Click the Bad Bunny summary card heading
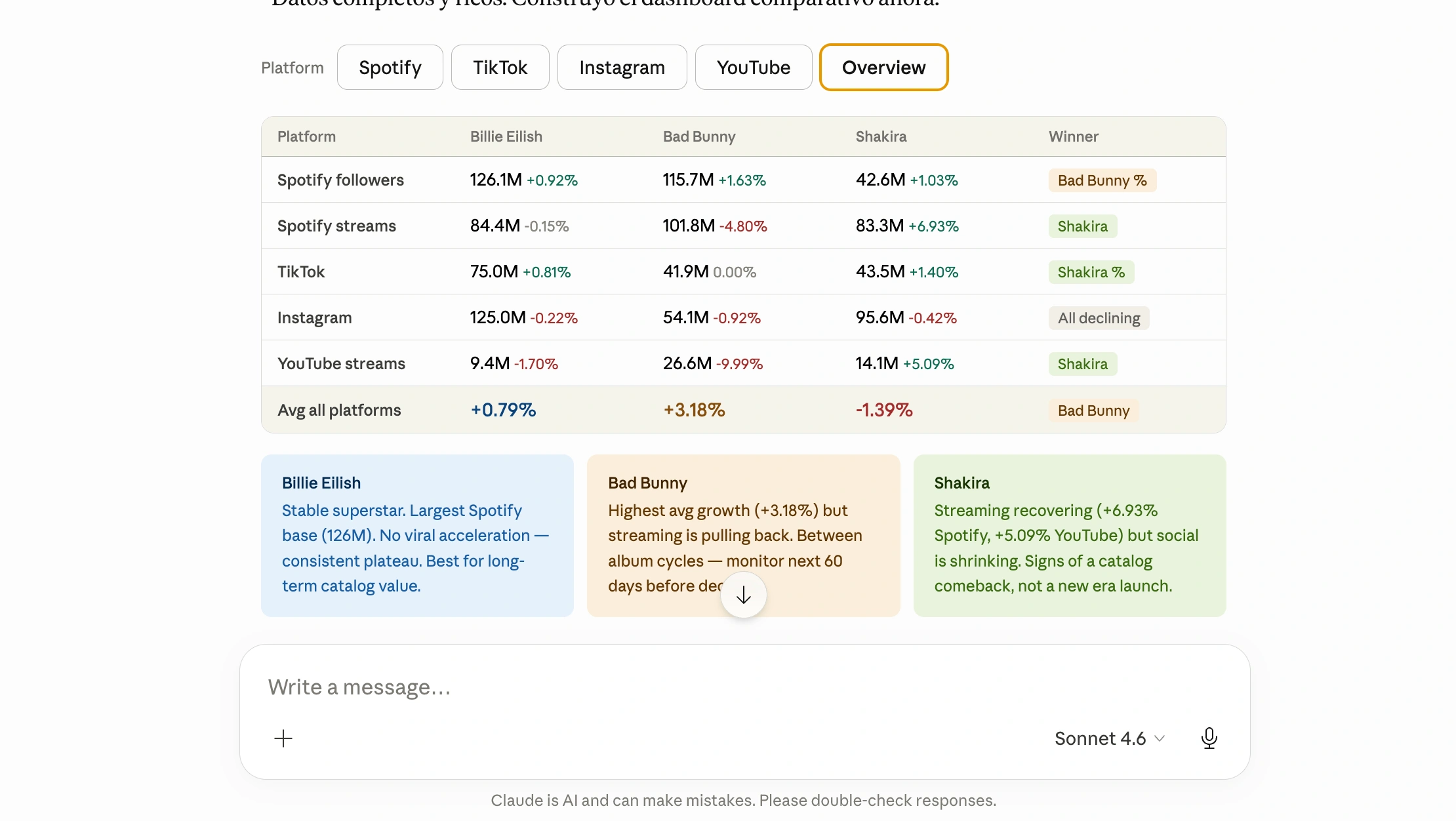The image size is (1456, 821). (647, 483)
